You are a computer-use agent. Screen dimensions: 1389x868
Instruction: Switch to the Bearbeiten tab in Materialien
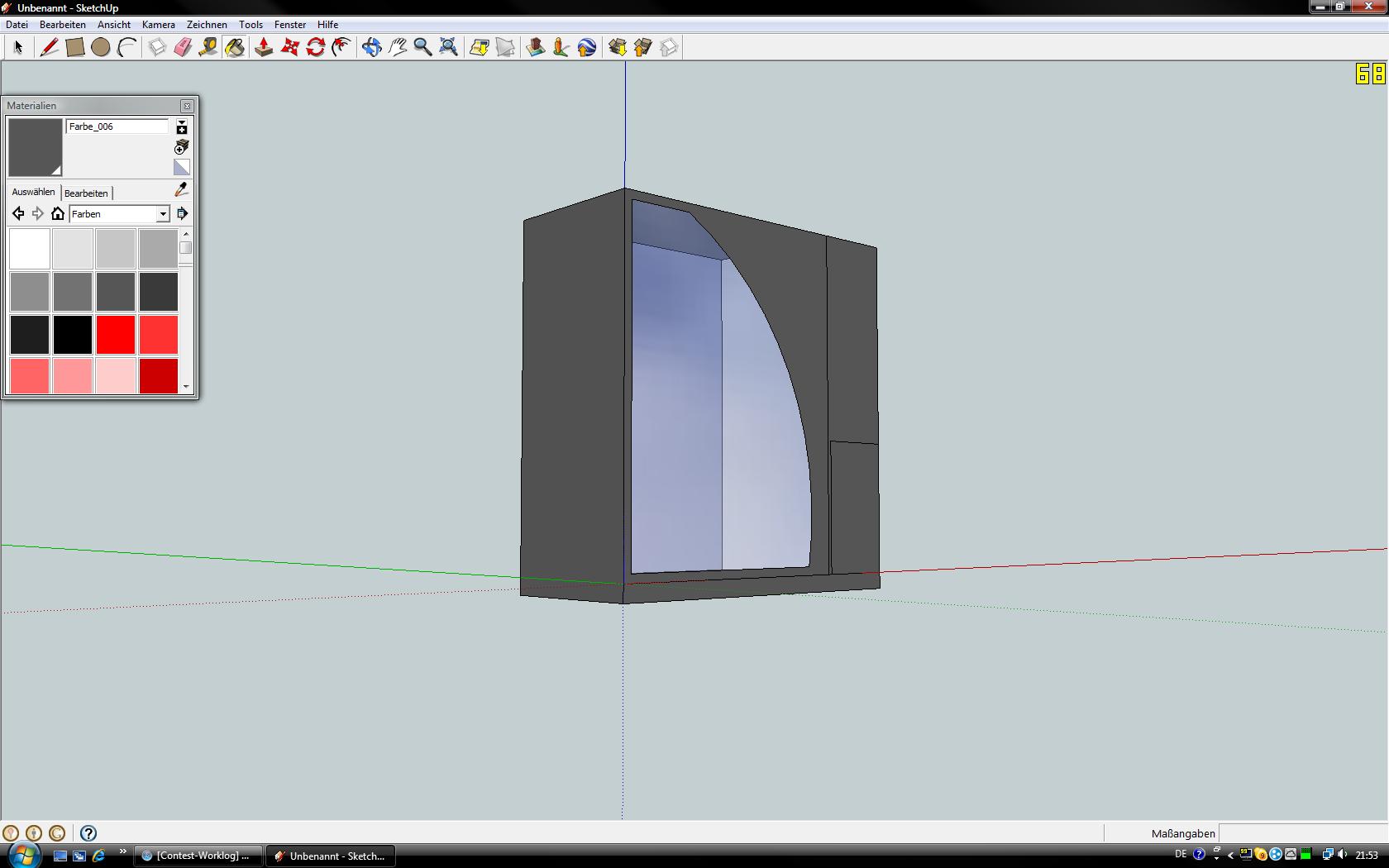point(86,193)
